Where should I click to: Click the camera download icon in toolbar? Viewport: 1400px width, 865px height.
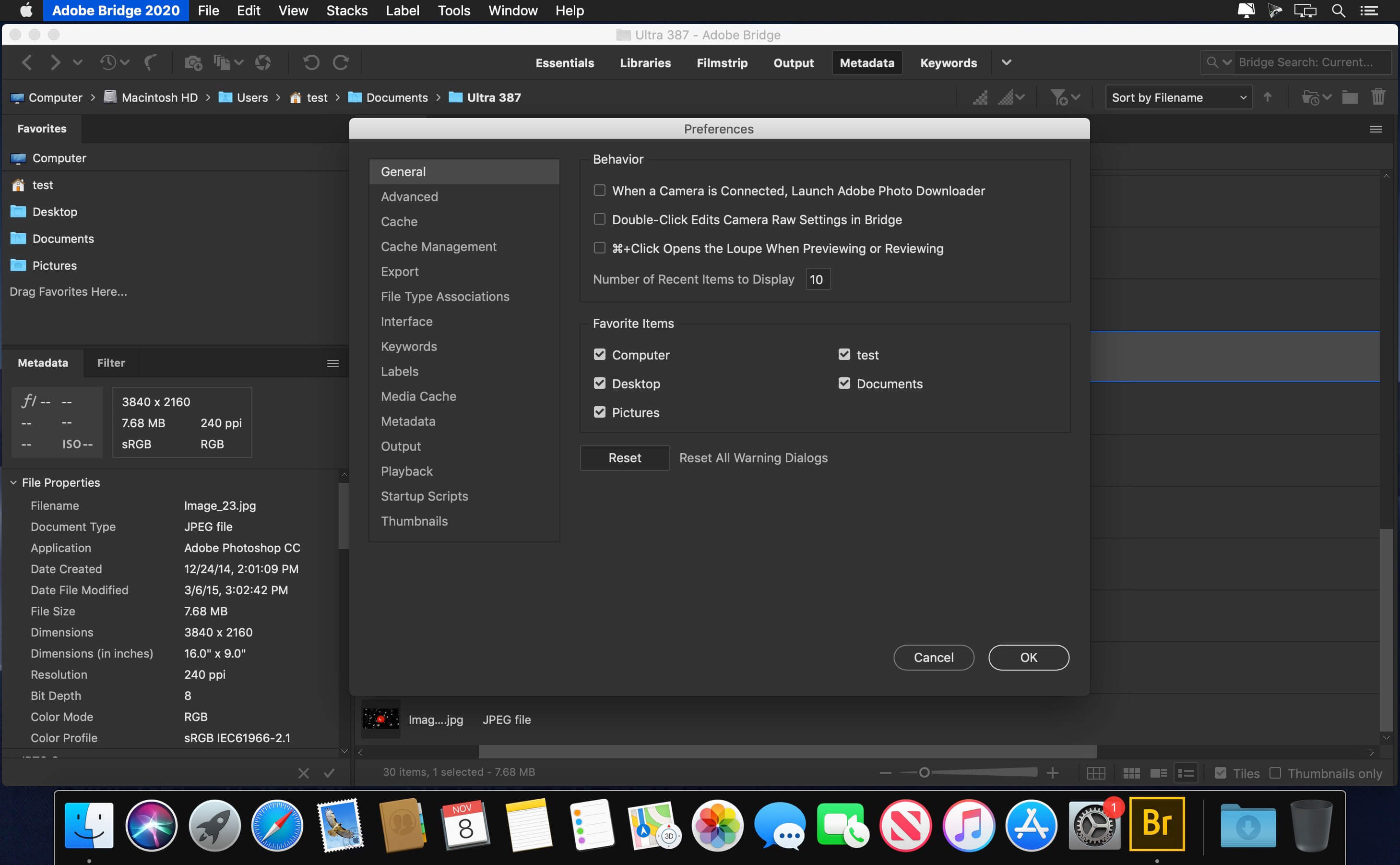pyautogui.click(x=192, y=63)
